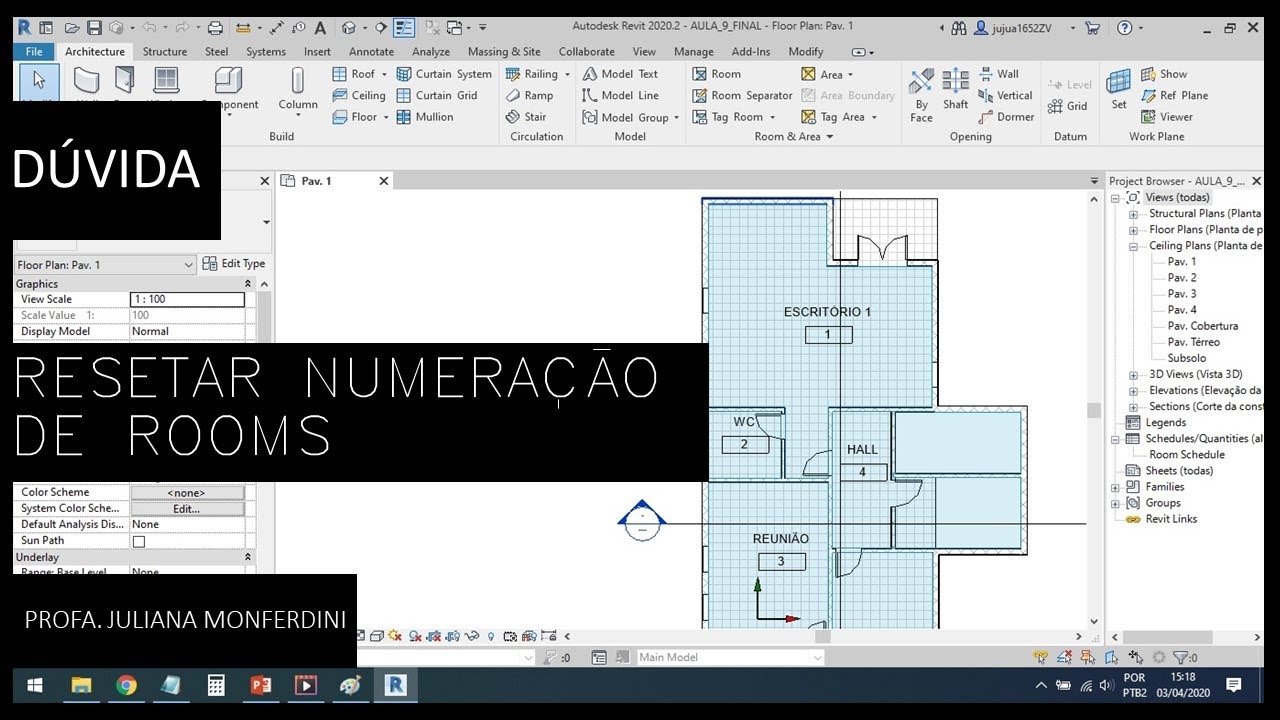Image resolution: width=1280 pixels, height=720 pixels.
Task: Pick the Shaft opening tool
Action: tap(956, 88)
